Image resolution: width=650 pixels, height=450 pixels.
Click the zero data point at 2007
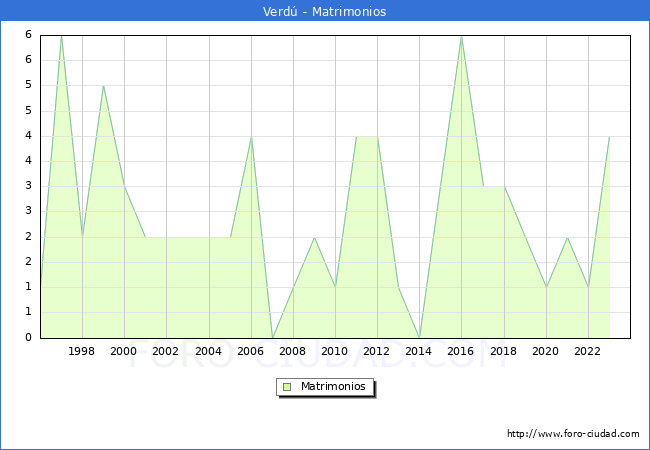pos(272,337)
